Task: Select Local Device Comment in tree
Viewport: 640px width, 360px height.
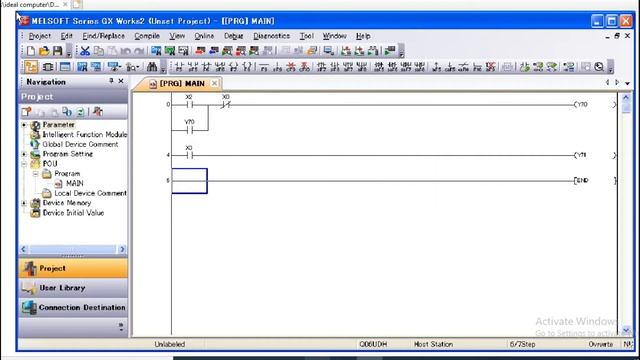Action: coord(90,193)
